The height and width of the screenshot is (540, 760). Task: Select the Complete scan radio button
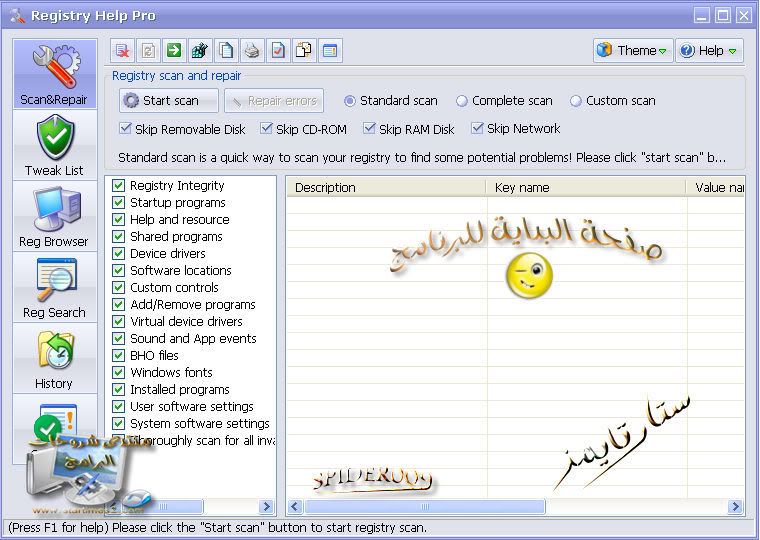point(461,101)
